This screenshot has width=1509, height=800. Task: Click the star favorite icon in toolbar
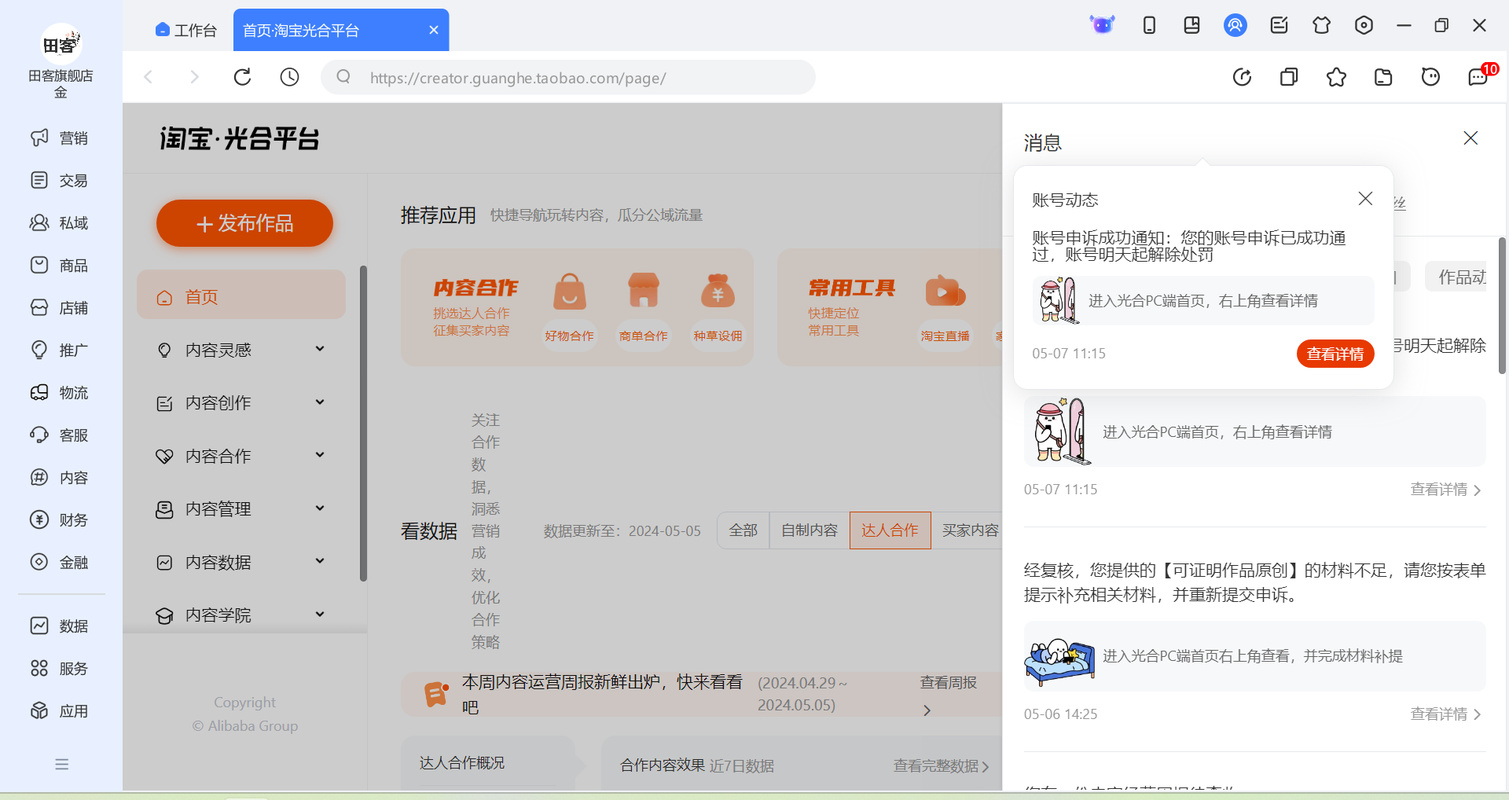[x=1336, y=77]
